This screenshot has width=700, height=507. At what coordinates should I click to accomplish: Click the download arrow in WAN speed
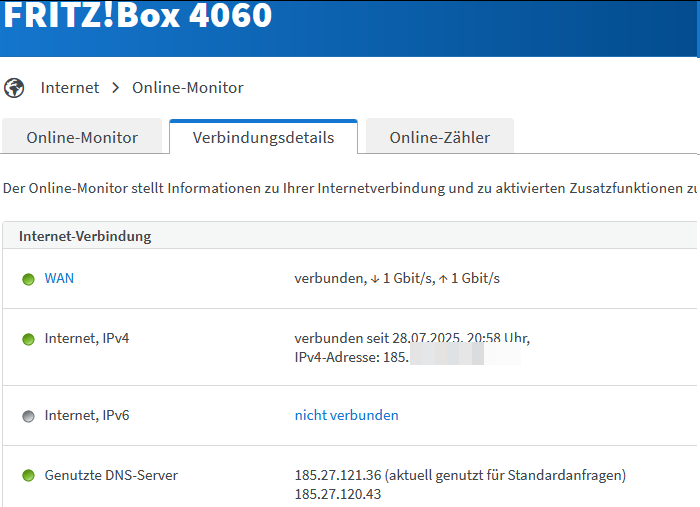click(375, 279)
